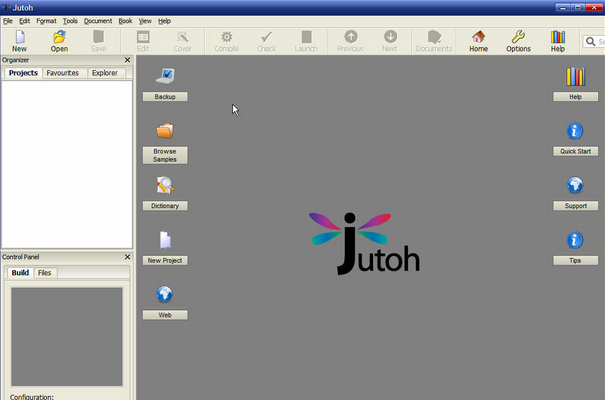The width and height of the screenshot is (605, 400).
Task: Click the Help books icon on desktop area
Action: pos(575,76)
